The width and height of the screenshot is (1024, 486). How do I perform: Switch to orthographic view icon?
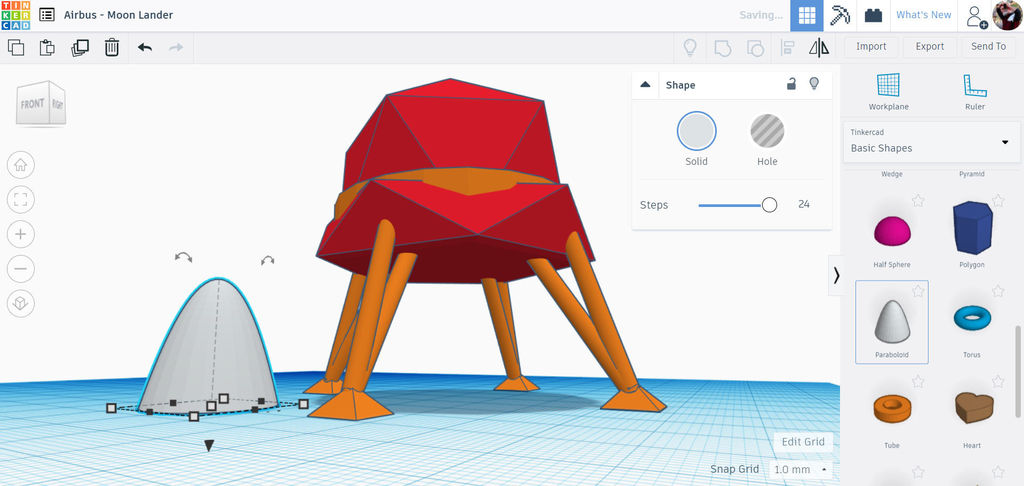(x=20, y=303)
